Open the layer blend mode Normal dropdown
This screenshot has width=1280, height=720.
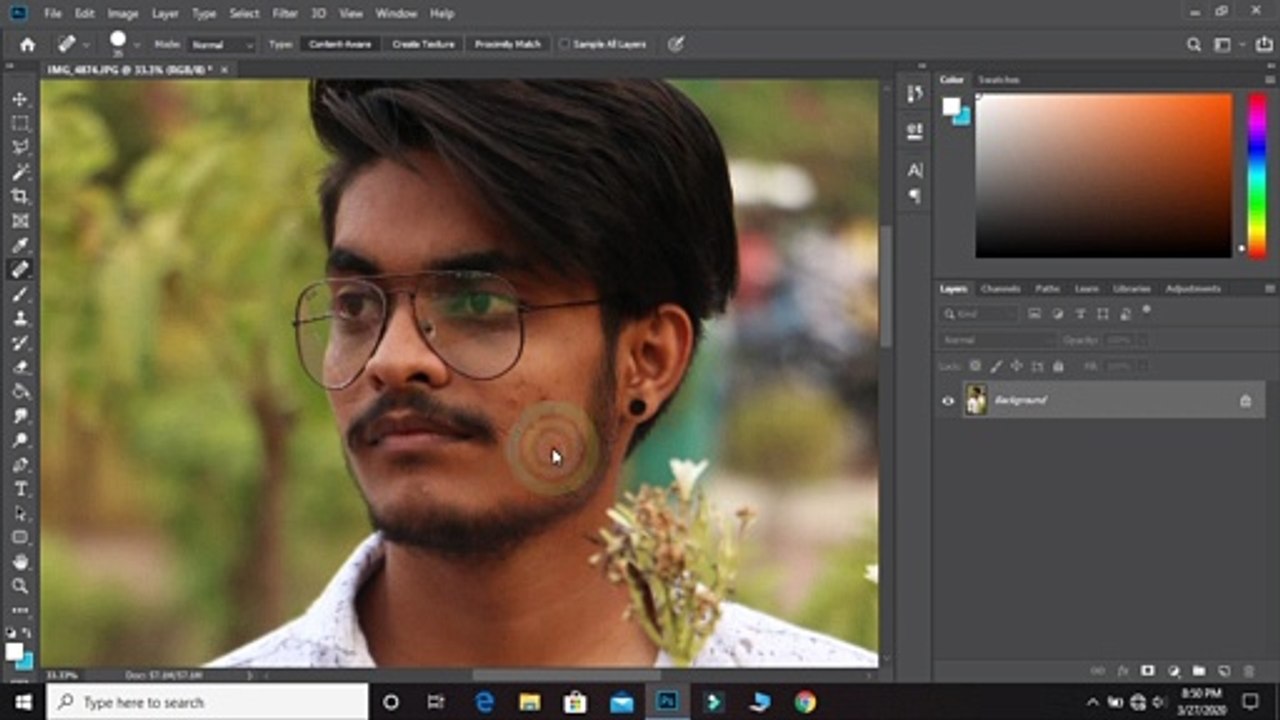click(x=996, y=340)
